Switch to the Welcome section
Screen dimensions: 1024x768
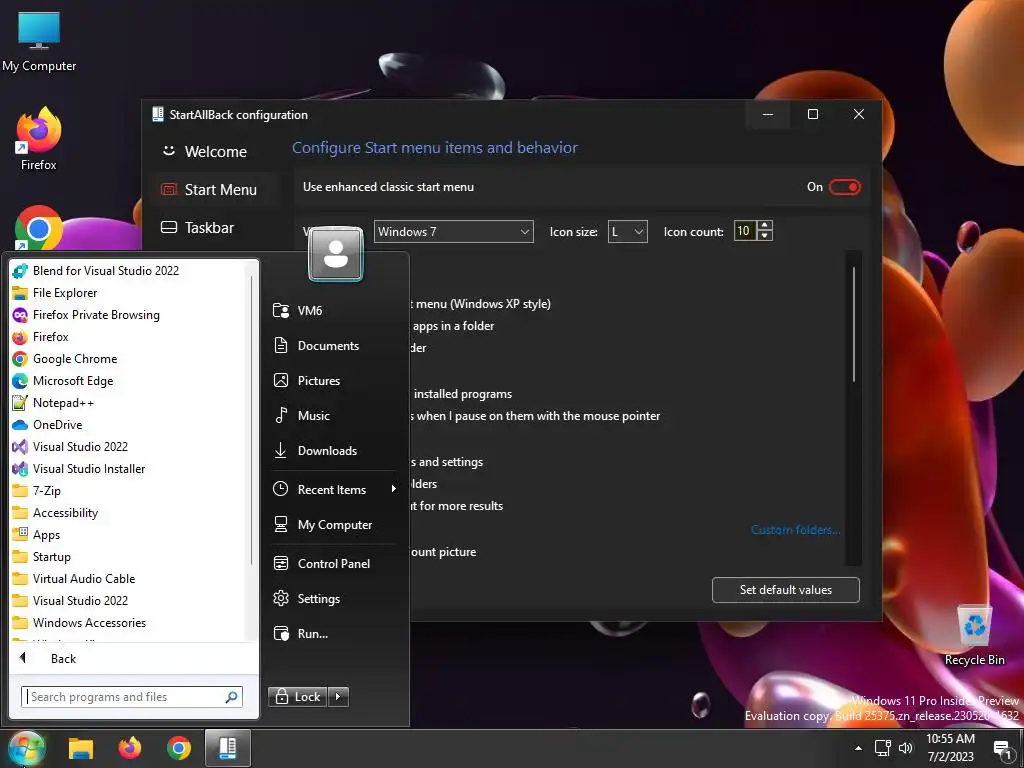pos(216,152)
